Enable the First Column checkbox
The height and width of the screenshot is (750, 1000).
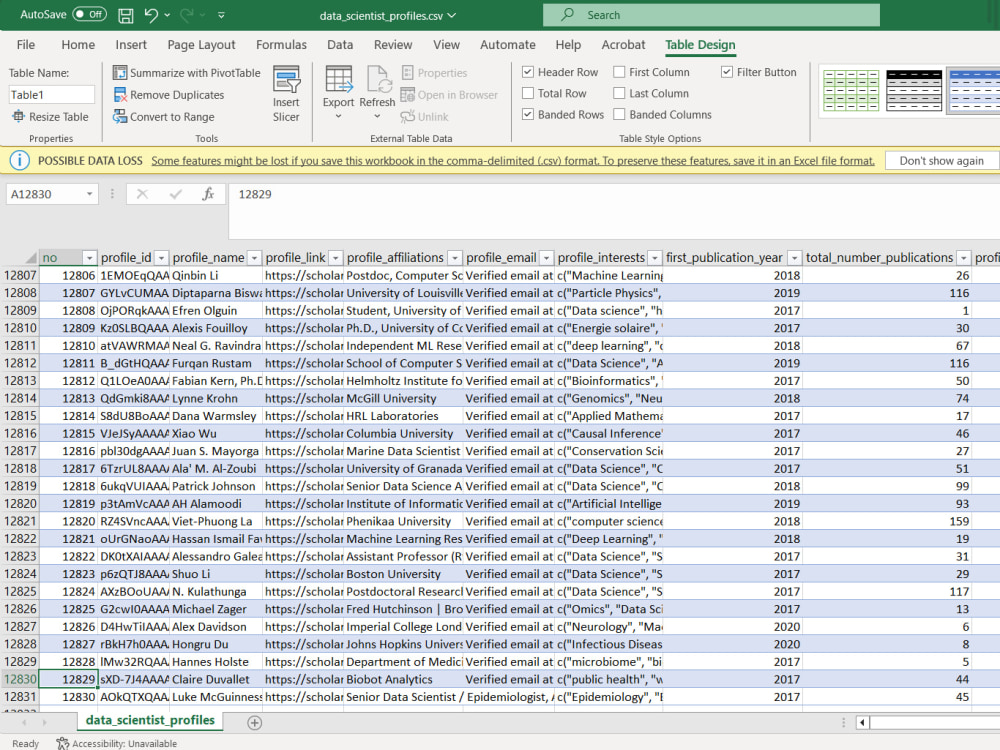coord(619,72)
